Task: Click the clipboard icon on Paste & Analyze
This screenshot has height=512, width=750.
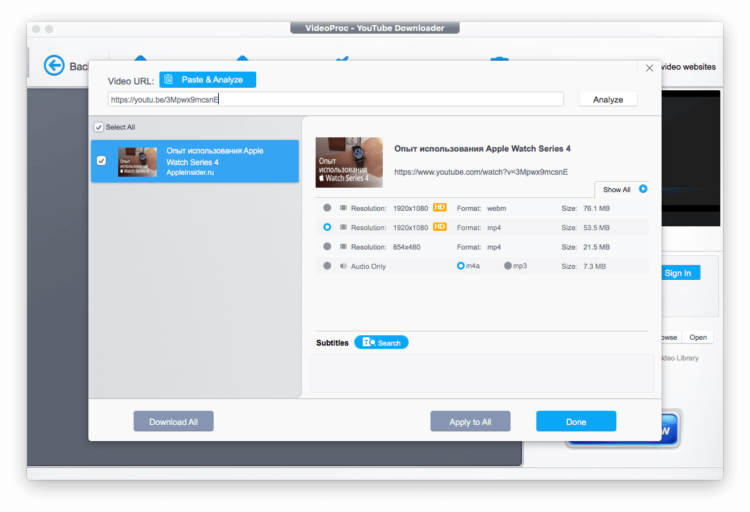Action: [169, 79]
